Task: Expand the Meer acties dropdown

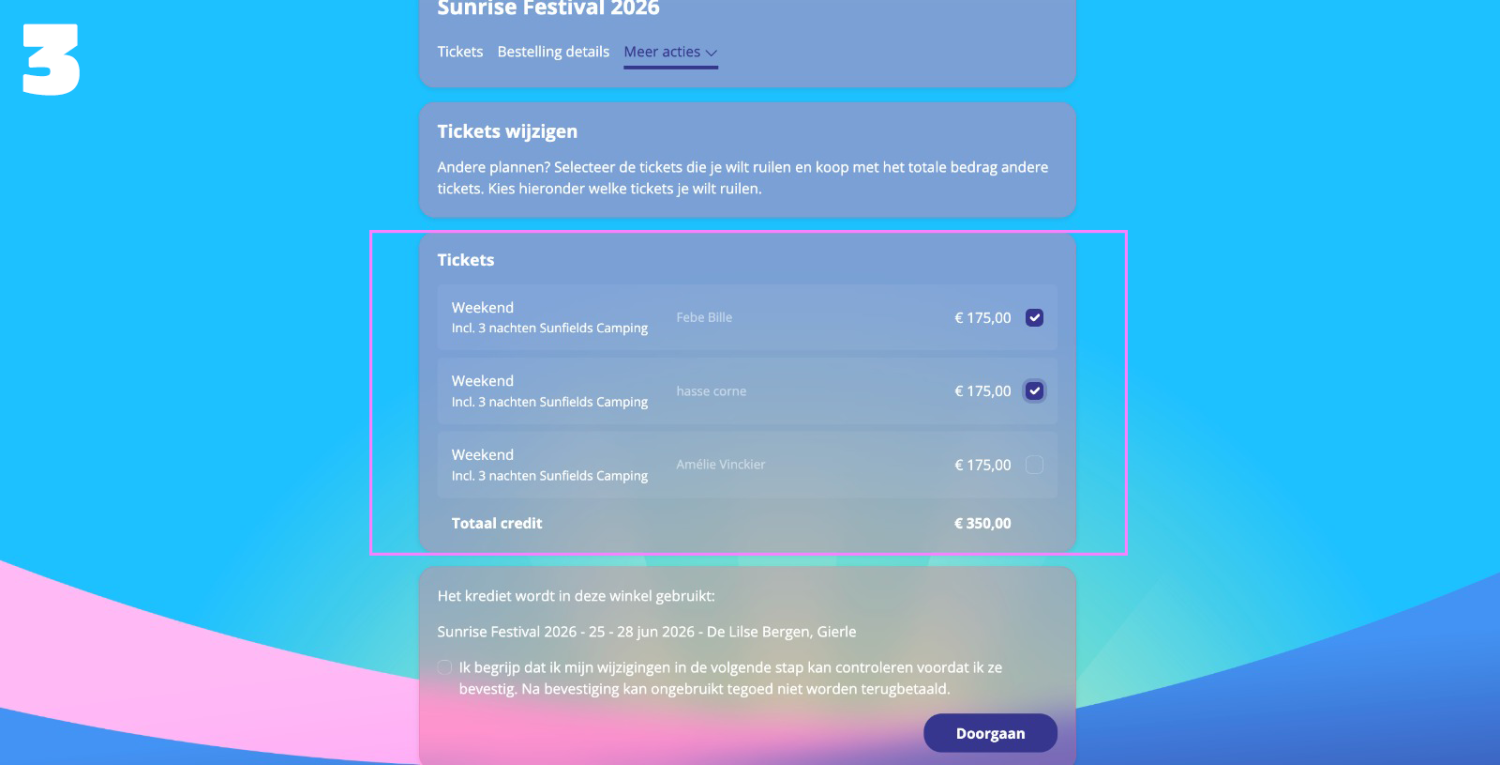Action: point(670,52)
